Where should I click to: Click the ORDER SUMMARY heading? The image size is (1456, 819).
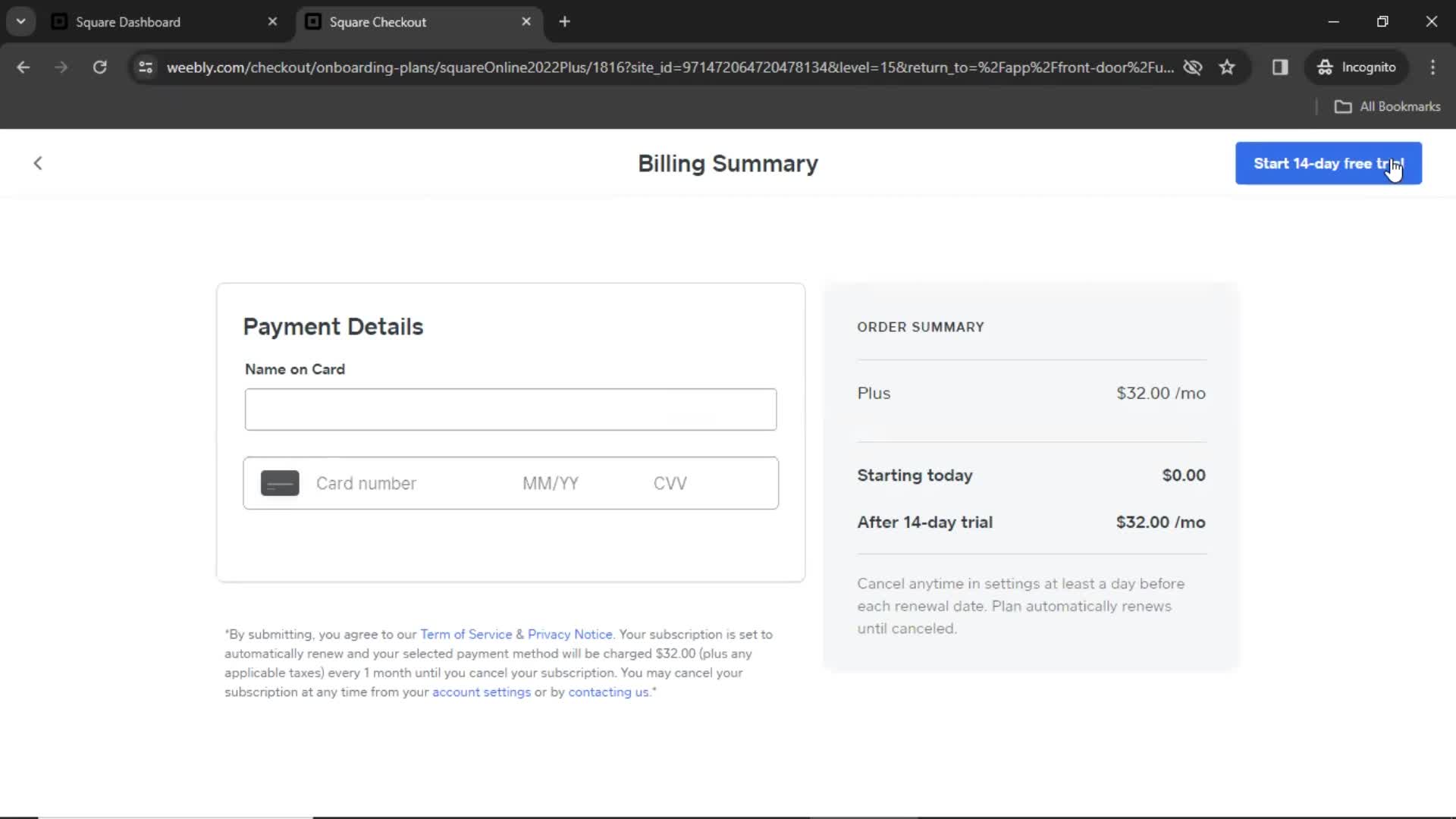pyautogui.click(x=920, y=327)
